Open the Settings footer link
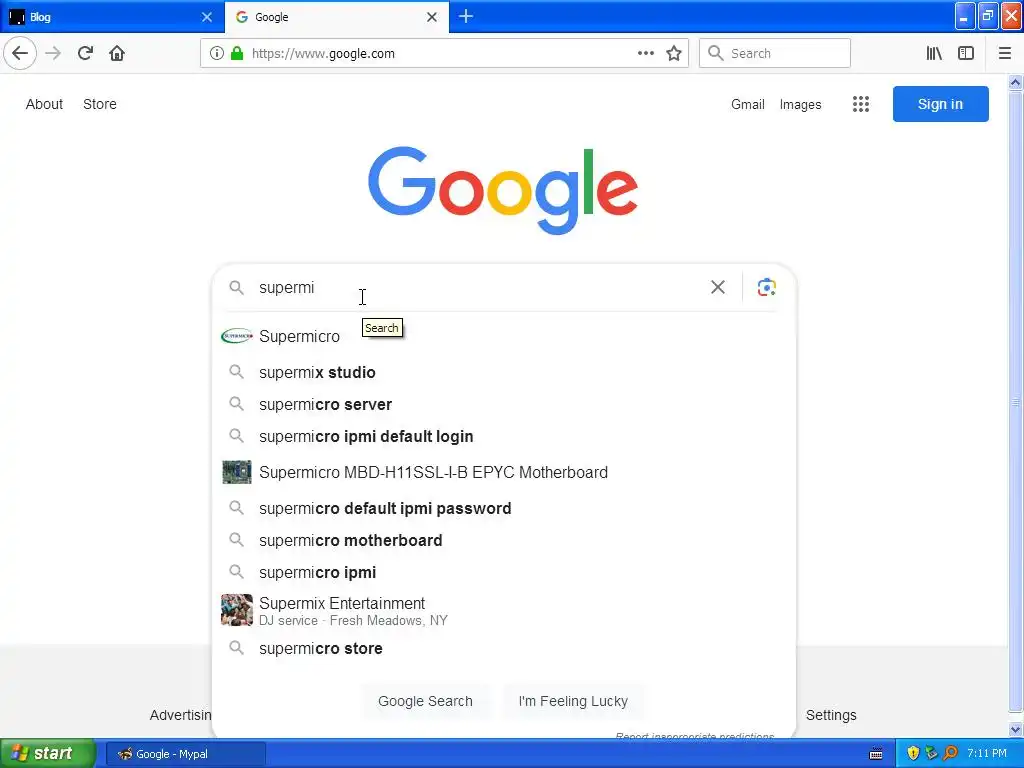Screen dimensions: 1024x768 click(831, 715)
